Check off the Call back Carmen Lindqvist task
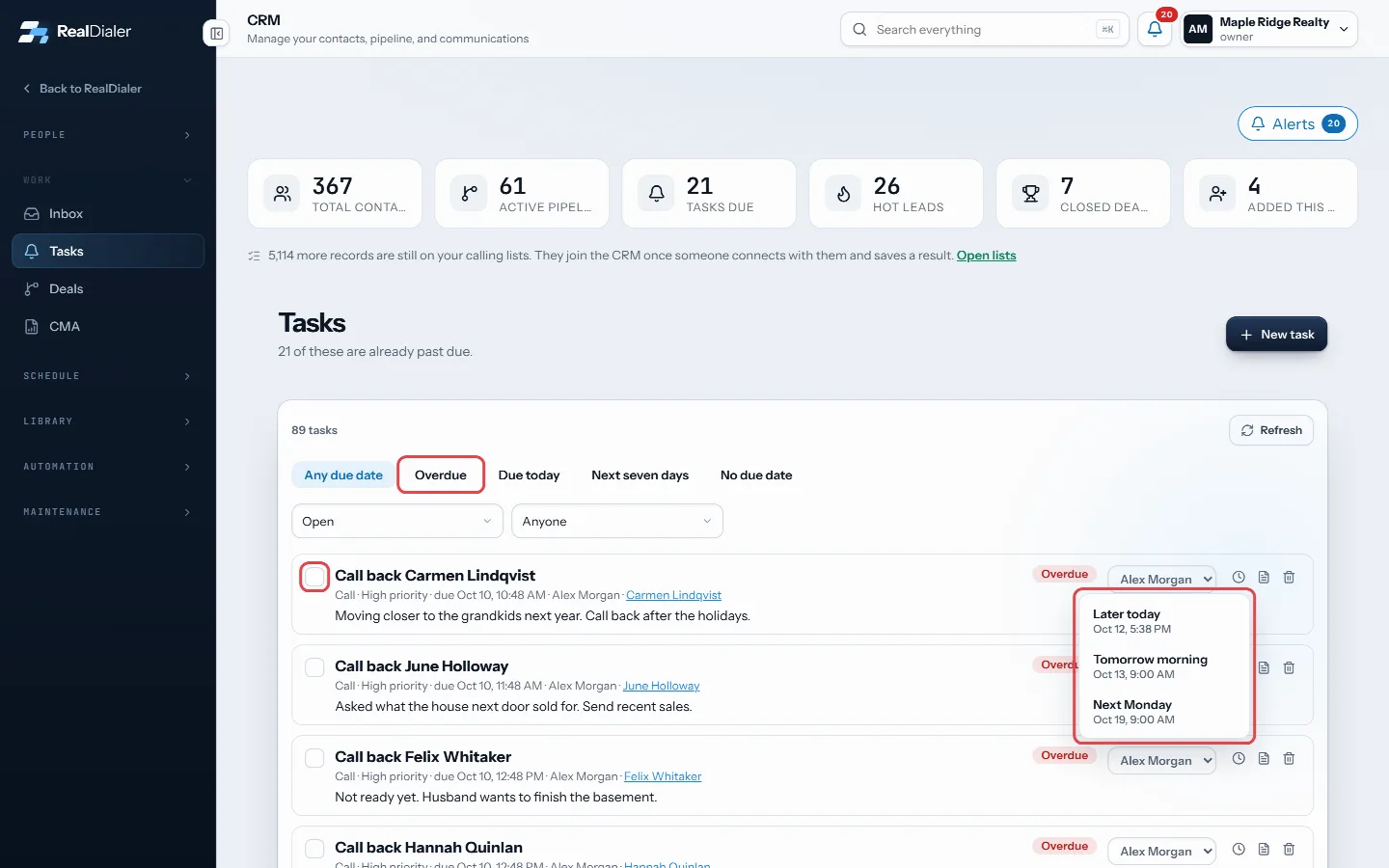 pos(314,577)
